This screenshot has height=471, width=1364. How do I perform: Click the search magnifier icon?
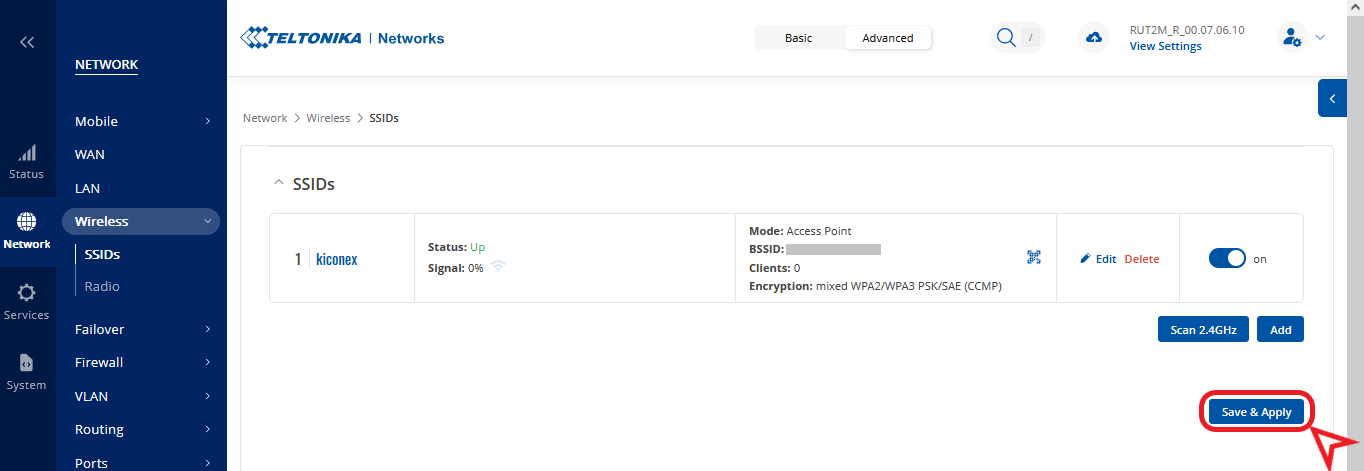1006,38
